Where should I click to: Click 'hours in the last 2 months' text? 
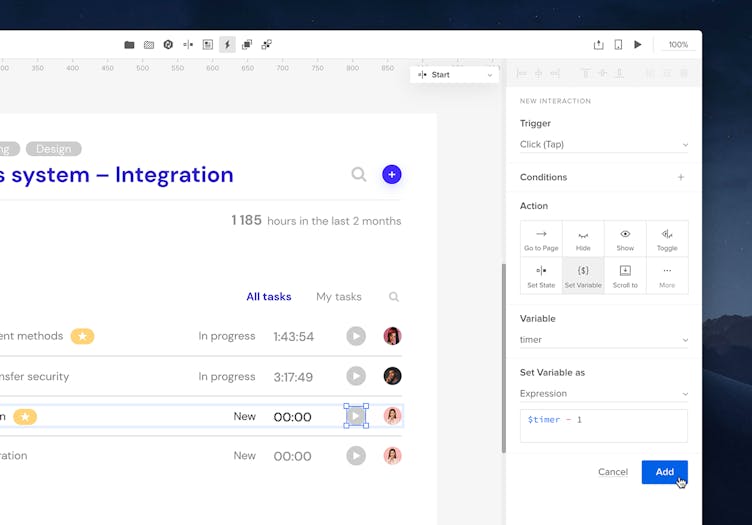334,221
